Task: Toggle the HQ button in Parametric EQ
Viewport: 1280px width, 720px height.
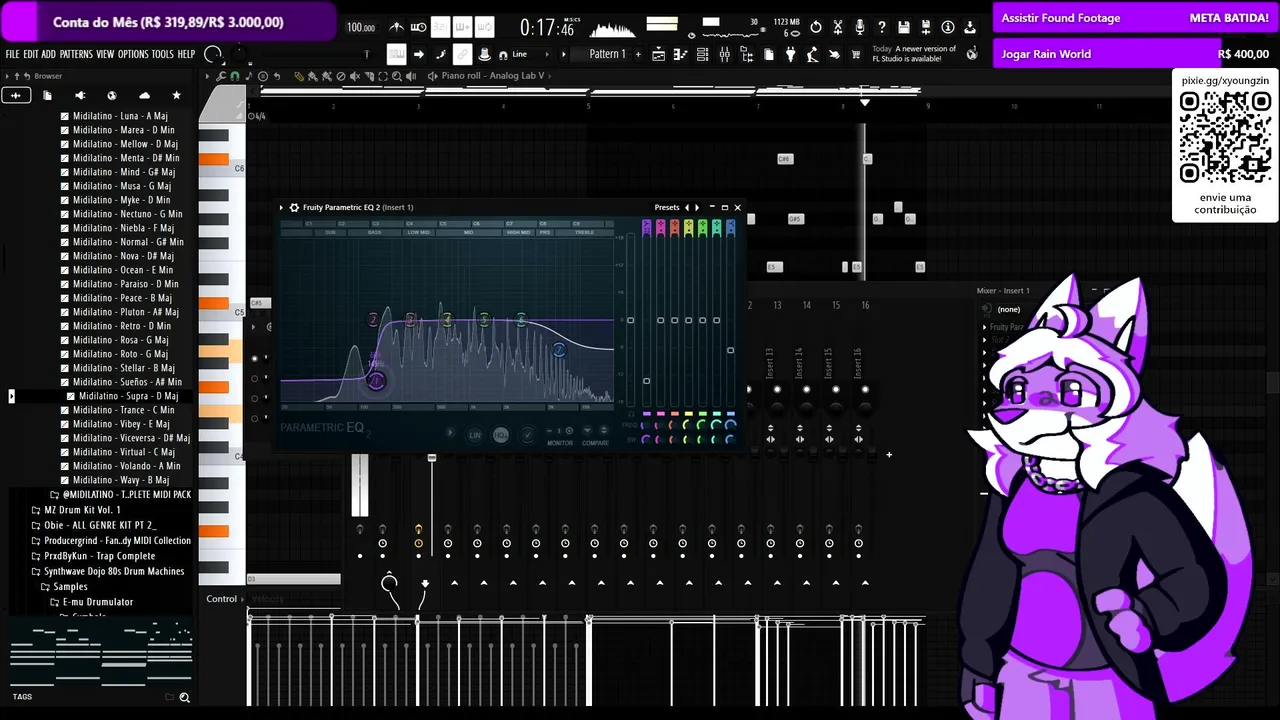Action: [x=501, y=435]
